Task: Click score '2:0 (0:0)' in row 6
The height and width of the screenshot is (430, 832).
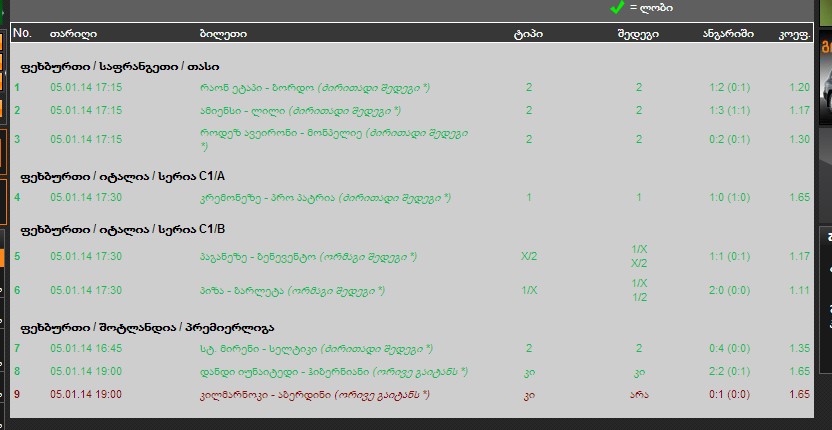Action: pos(730,290)
